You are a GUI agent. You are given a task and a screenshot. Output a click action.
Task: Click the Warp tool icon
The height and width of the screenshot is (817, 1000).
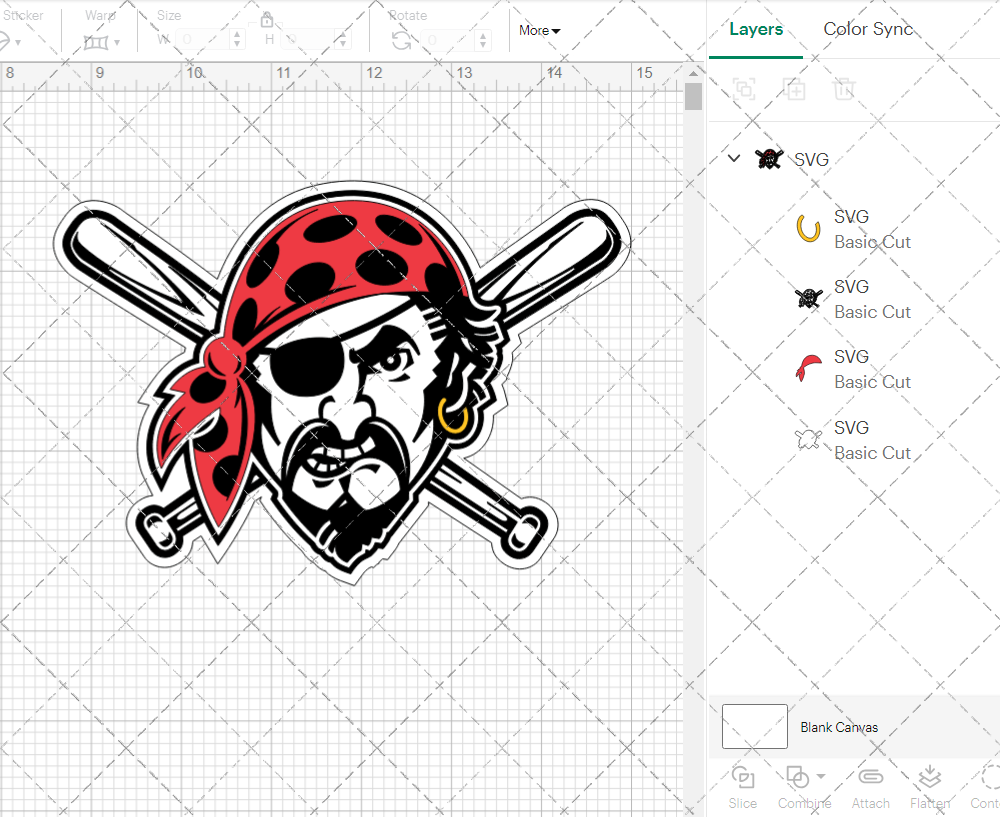coord(96,42)
